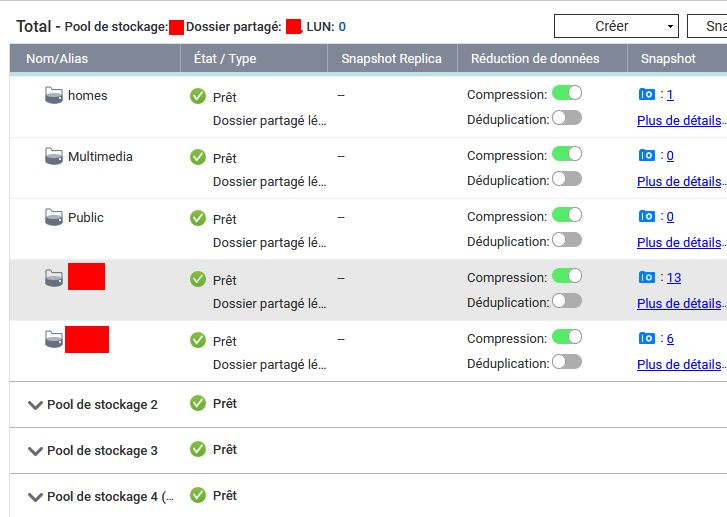The height and width of the screenshot is (517, 727).
Task: Enable Déduplication for the homes folder
Action: click(567, 118)
